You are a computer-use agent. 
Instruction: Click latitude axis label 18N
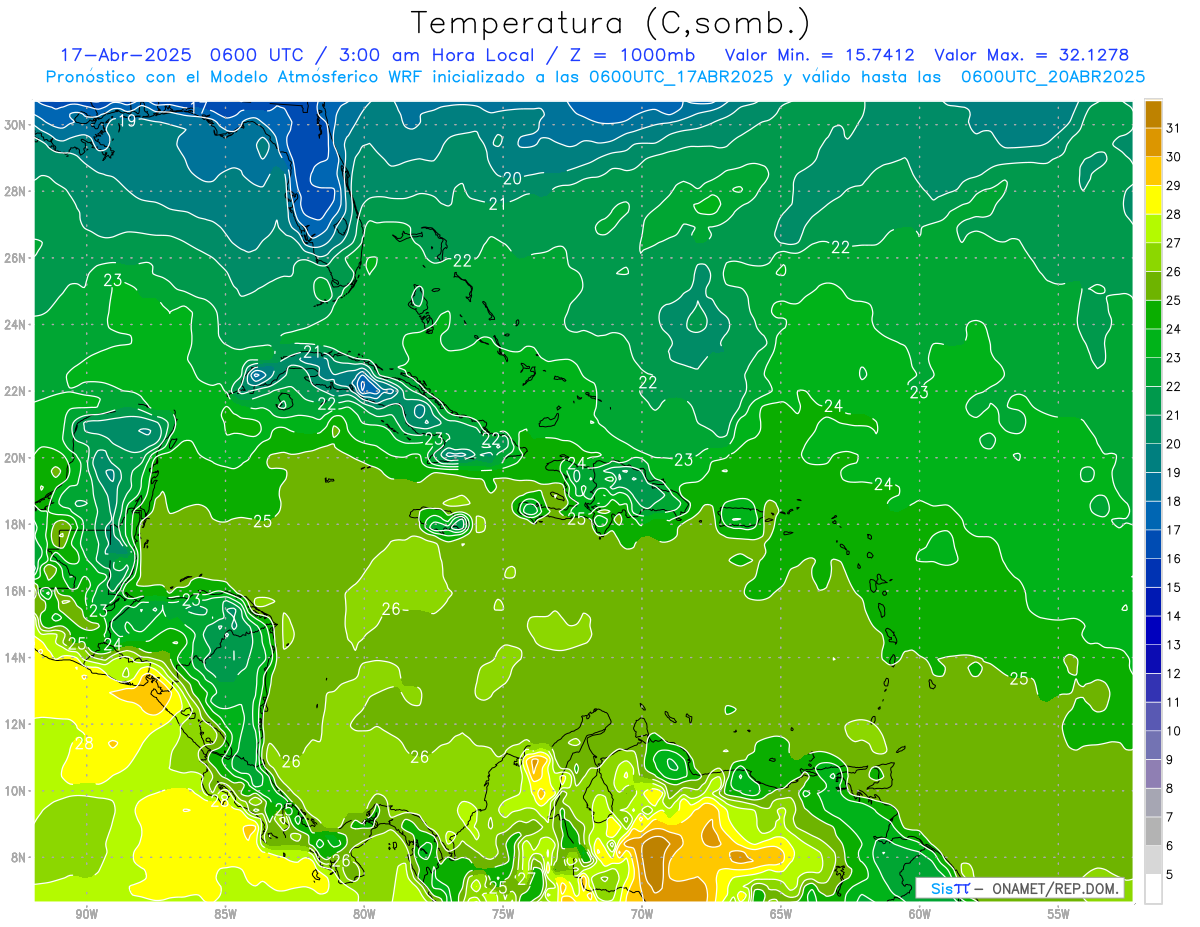15,524
